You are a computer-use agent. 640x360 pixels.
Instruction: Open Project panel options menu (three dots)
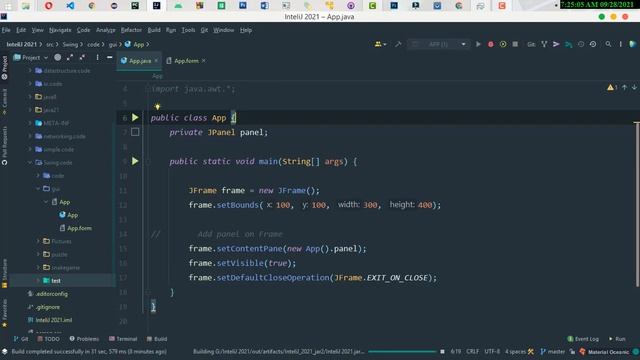[x=97, y=58]
